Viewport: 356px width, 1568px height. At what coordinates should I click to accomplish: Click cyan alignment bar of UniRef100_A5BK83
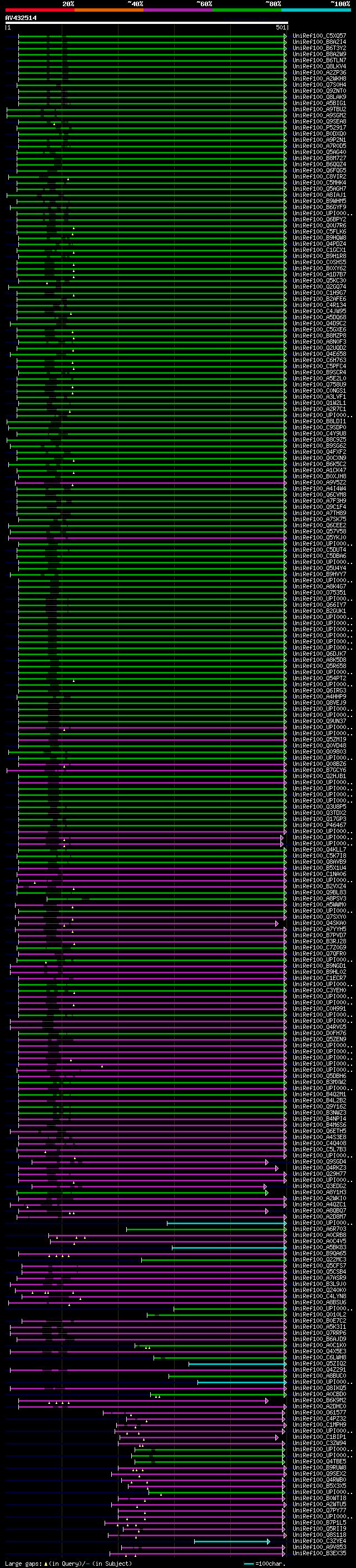(x=229, y=1247)
